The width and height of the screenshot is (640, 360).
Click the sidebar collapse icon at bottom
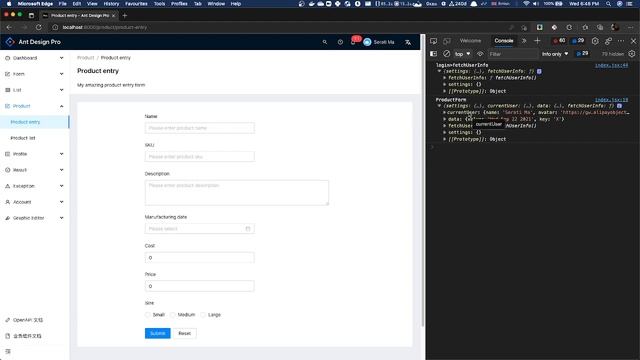8,351
